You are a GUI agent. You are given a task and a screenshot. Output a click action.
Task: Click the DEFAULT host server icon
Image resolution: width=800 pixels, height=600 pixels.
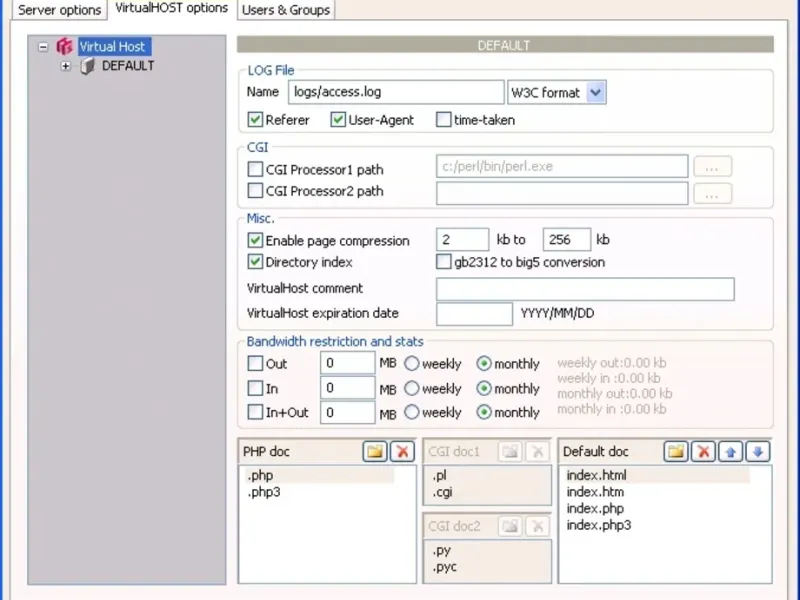88,66
